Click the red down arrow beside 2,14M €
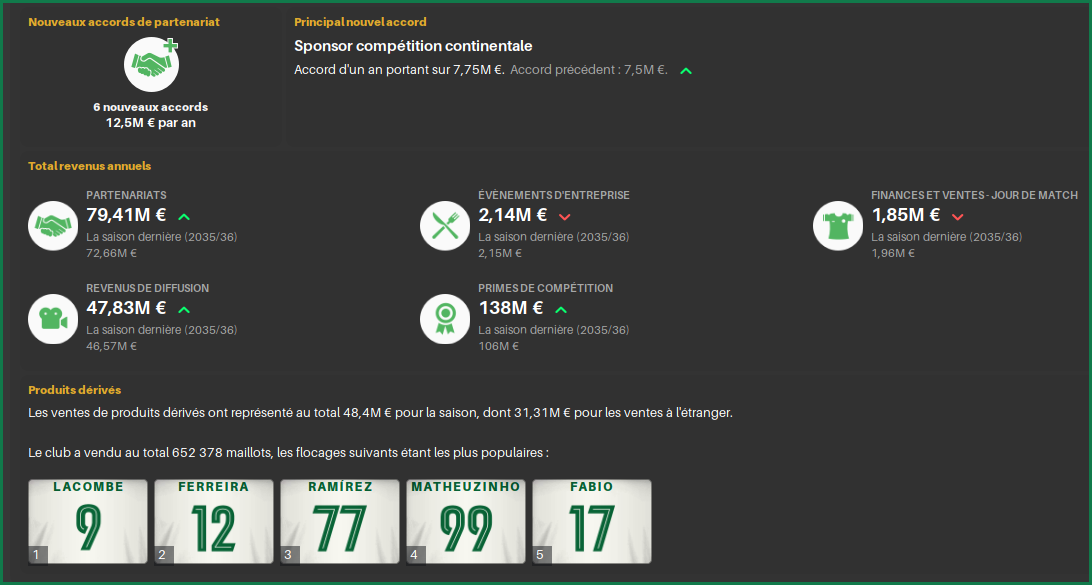This screenshot has width=1092, height=585. (x=565, y=217)
